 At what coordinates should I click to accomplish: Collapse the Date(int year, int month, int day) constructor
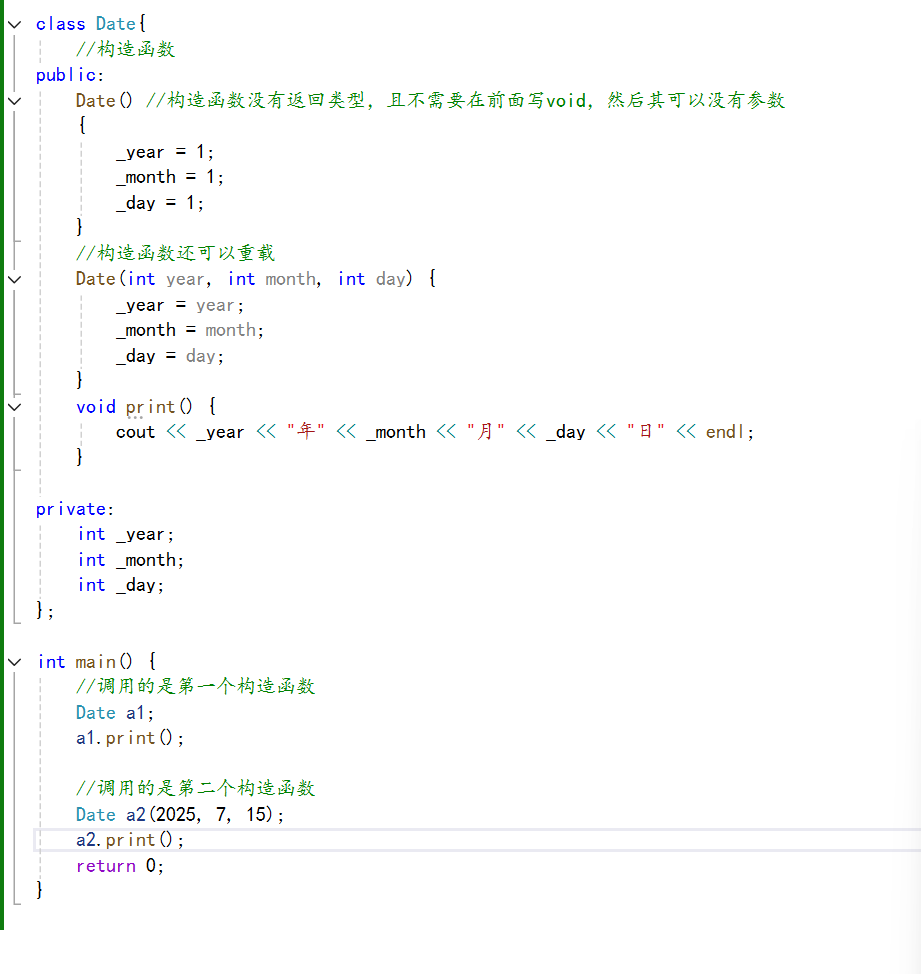point(14,279)
